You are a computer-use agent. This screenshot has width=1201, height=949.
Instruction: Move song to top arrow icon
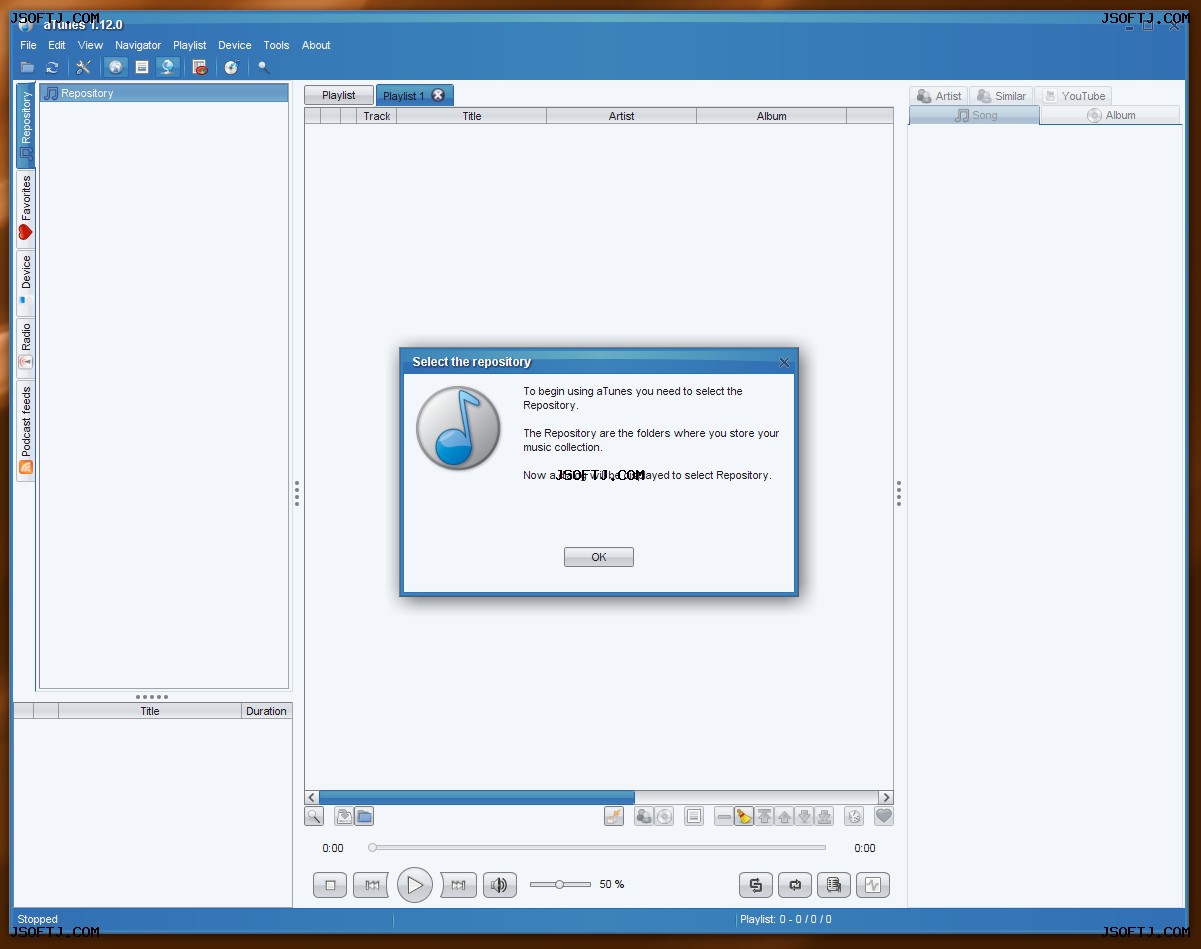tap(764, 816)
